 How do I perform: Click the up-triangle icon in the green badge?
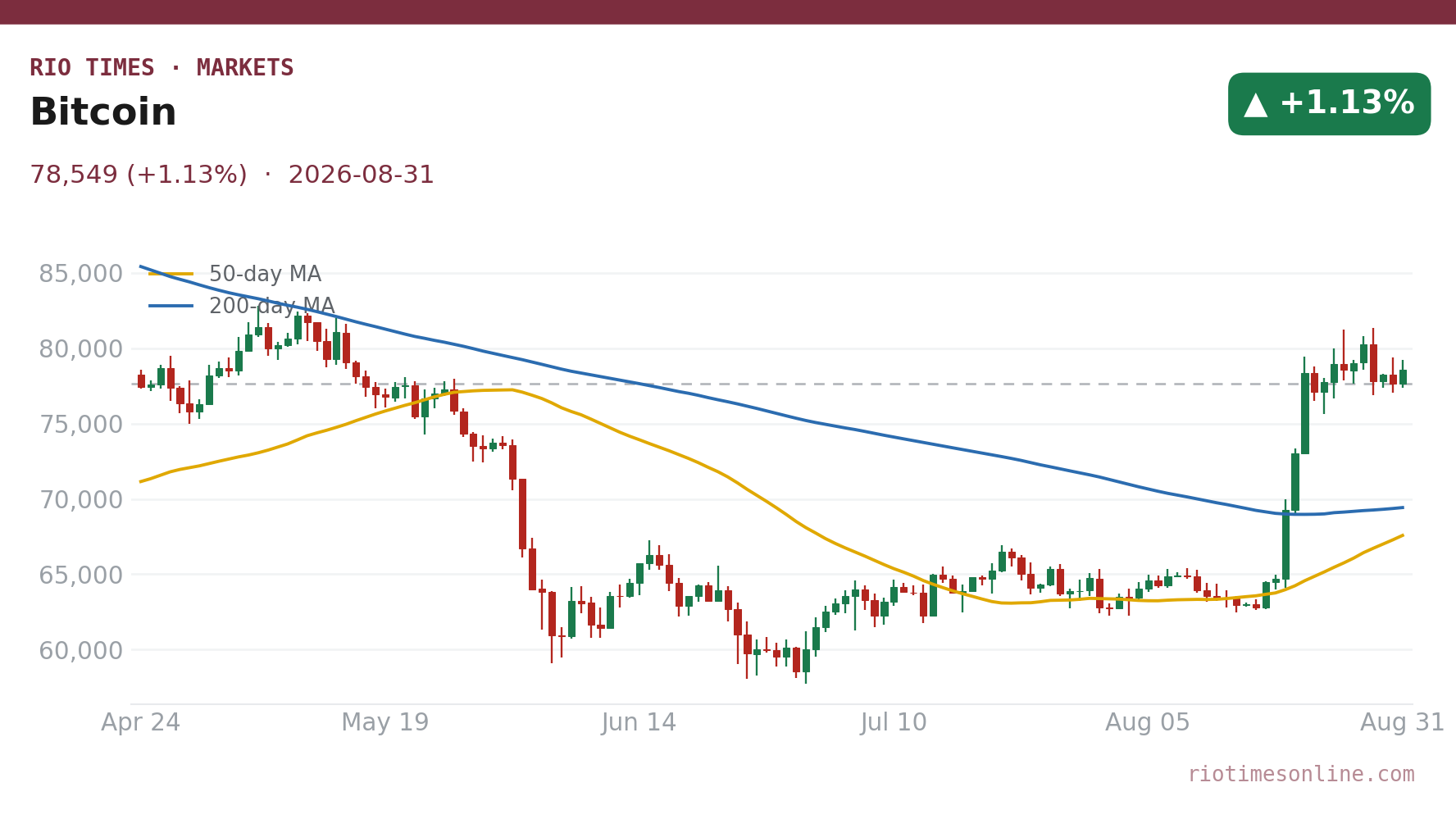pos(1255,104)
